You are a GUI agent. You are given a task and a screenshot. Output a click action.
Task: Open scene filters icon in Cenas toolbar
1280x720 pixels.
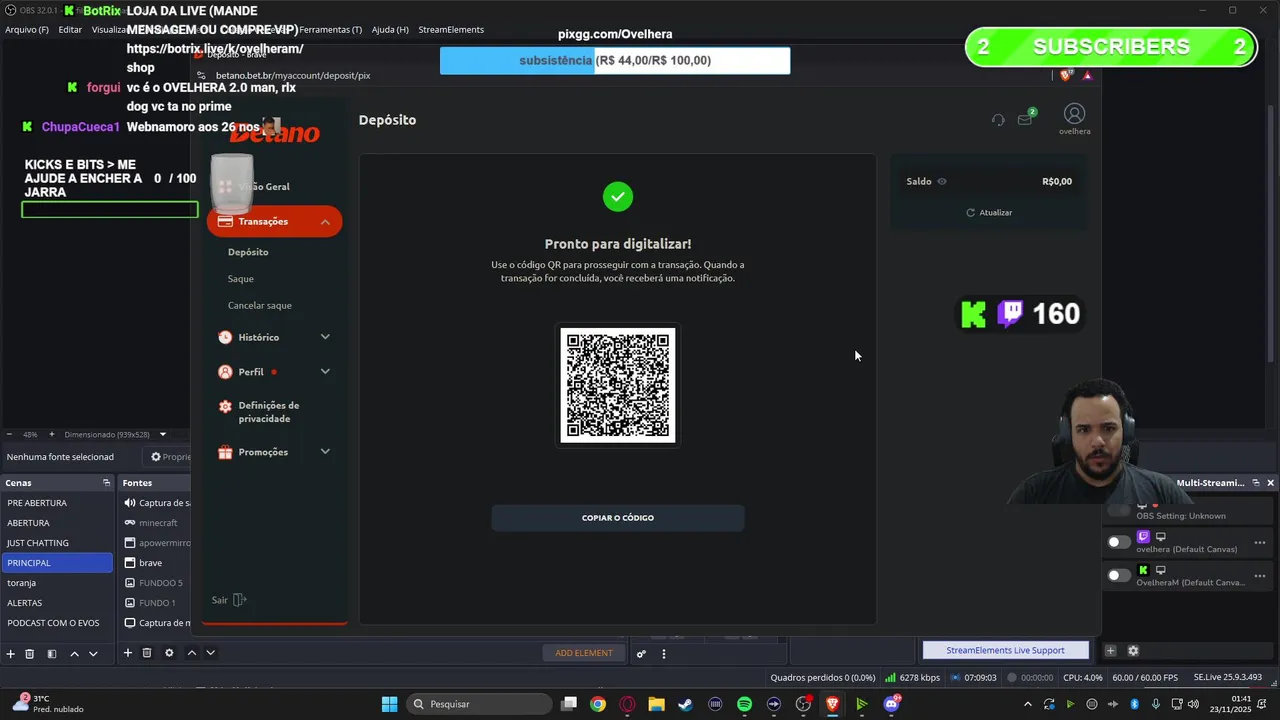(x=52, y=653)
